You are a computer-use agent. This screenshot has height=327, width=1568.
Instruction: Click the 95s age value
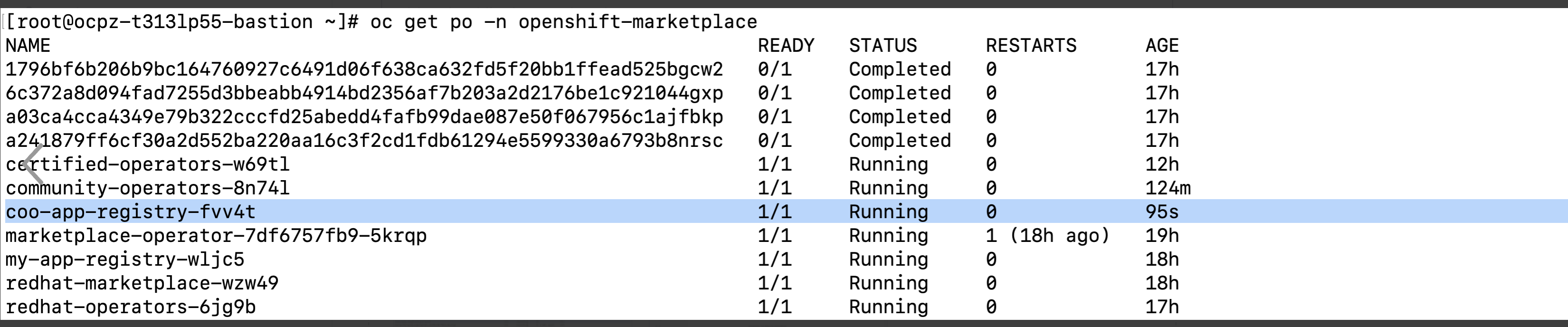point(1162,212)
